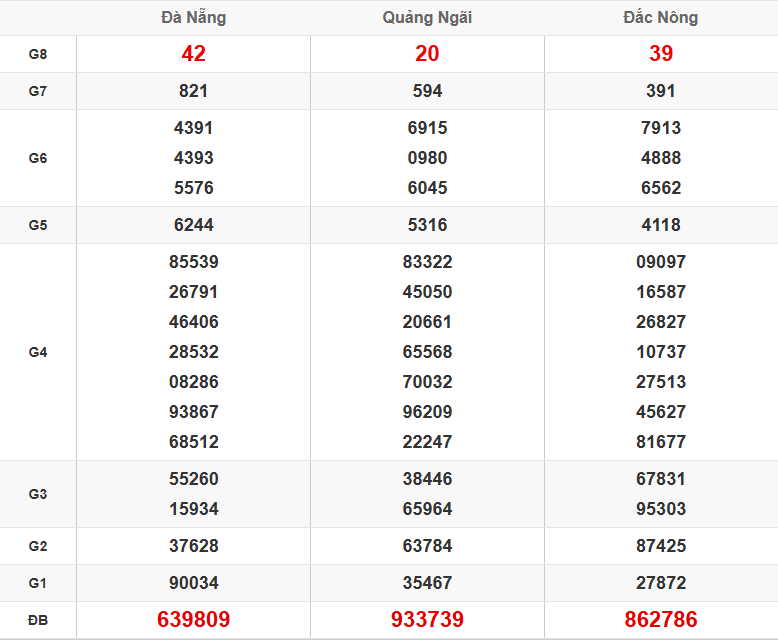Select Quảng Ngãi G8 number 20
Screen dimensions: 778x640
(427, 54)
